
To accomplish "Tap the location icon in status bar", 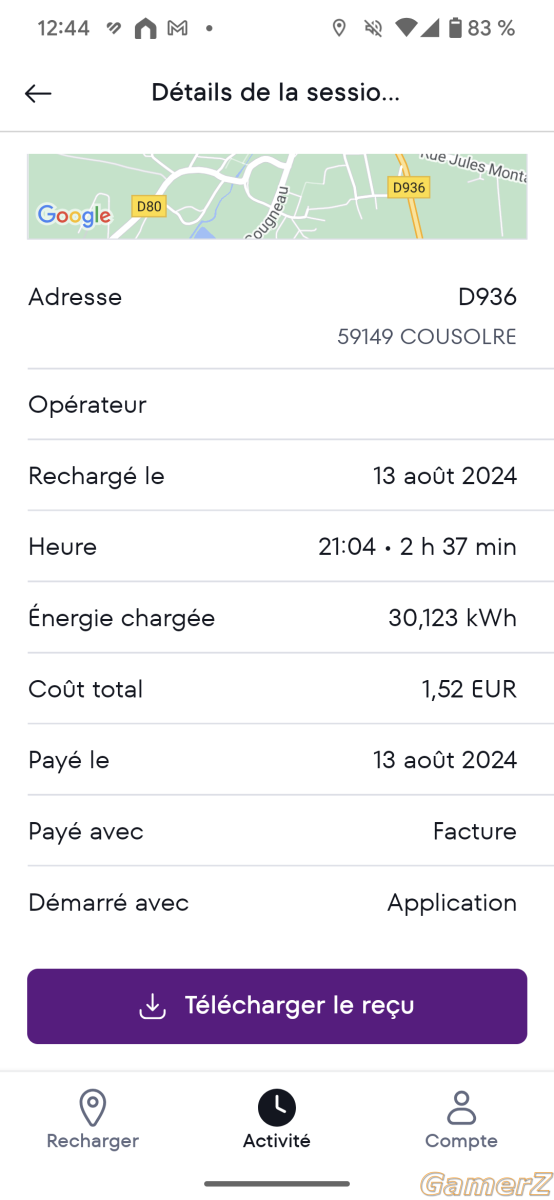I will [339, 28].
